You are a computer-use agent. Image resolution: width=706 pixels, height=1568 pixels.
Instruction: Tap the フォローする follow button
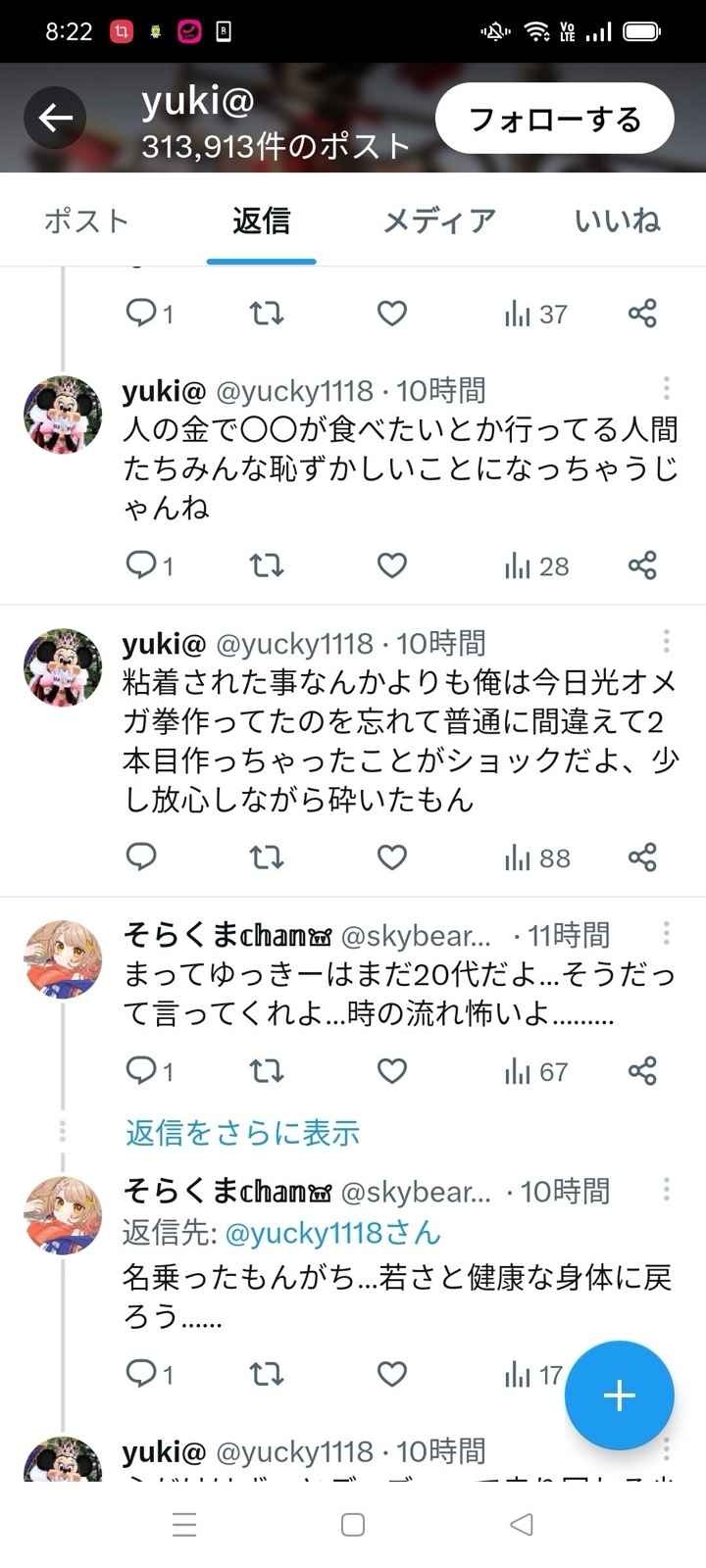click(x=554, y=119)
